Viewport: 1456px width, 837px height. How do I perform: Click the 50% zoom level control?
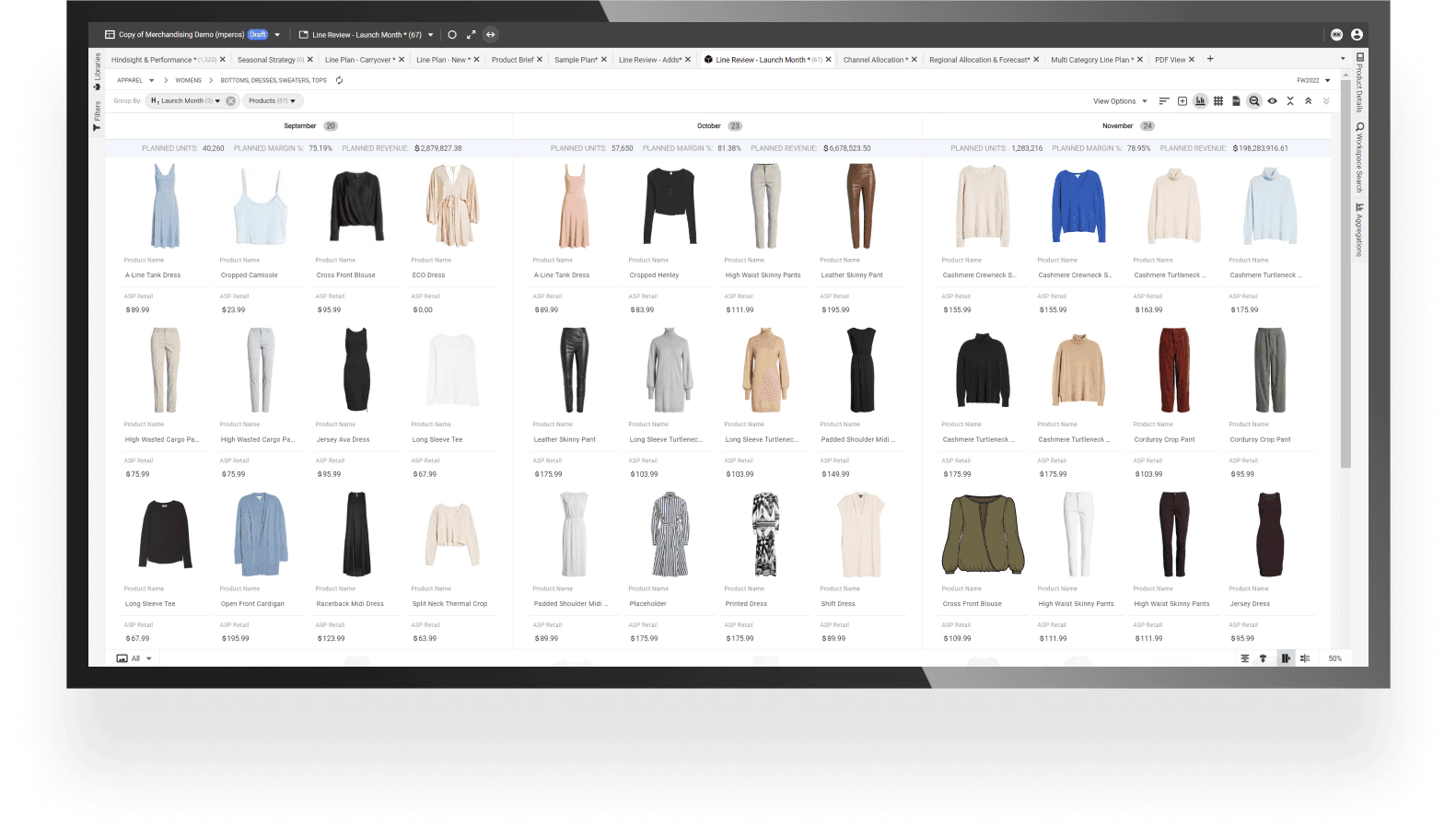coord(1334,658)
